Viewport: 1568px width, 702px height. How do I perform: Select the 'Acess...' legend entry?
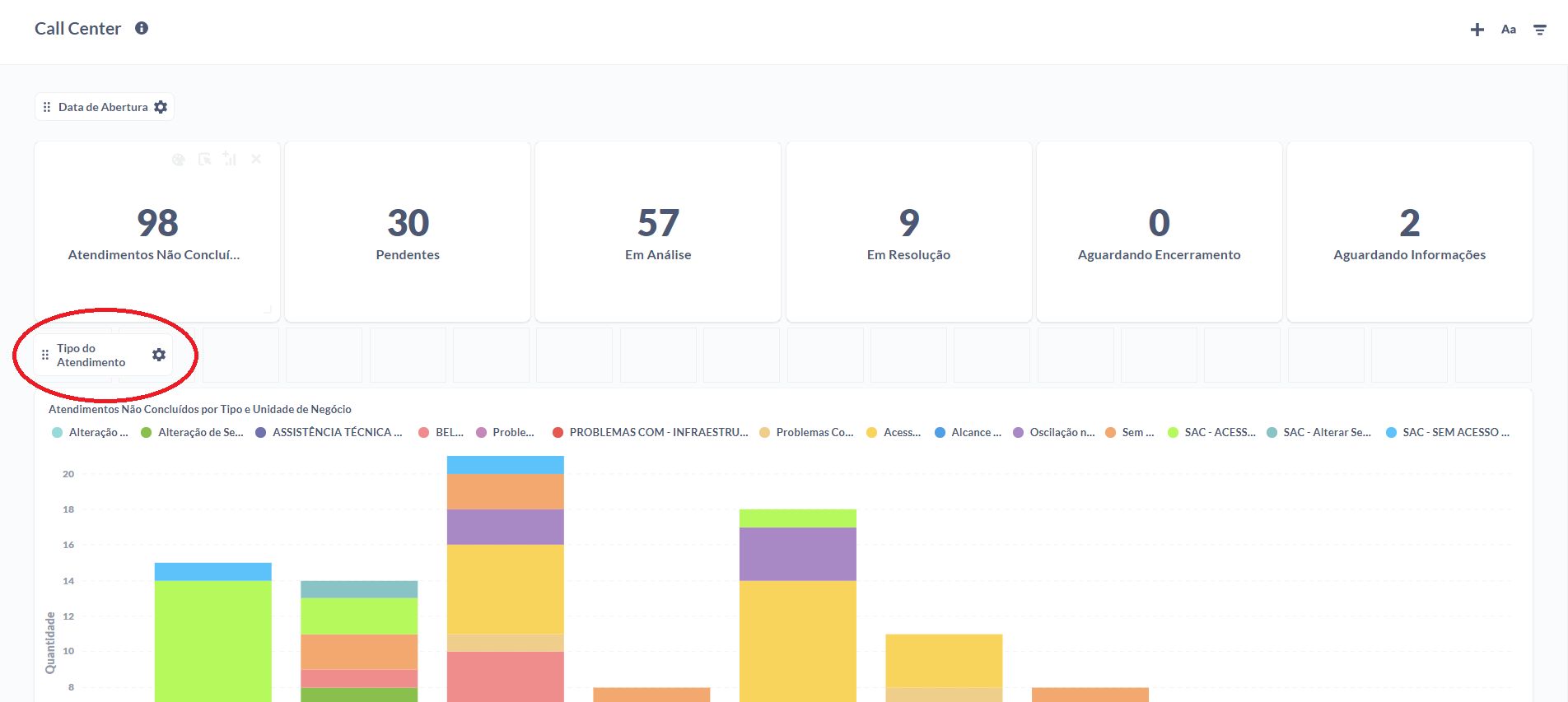[894, 432]
